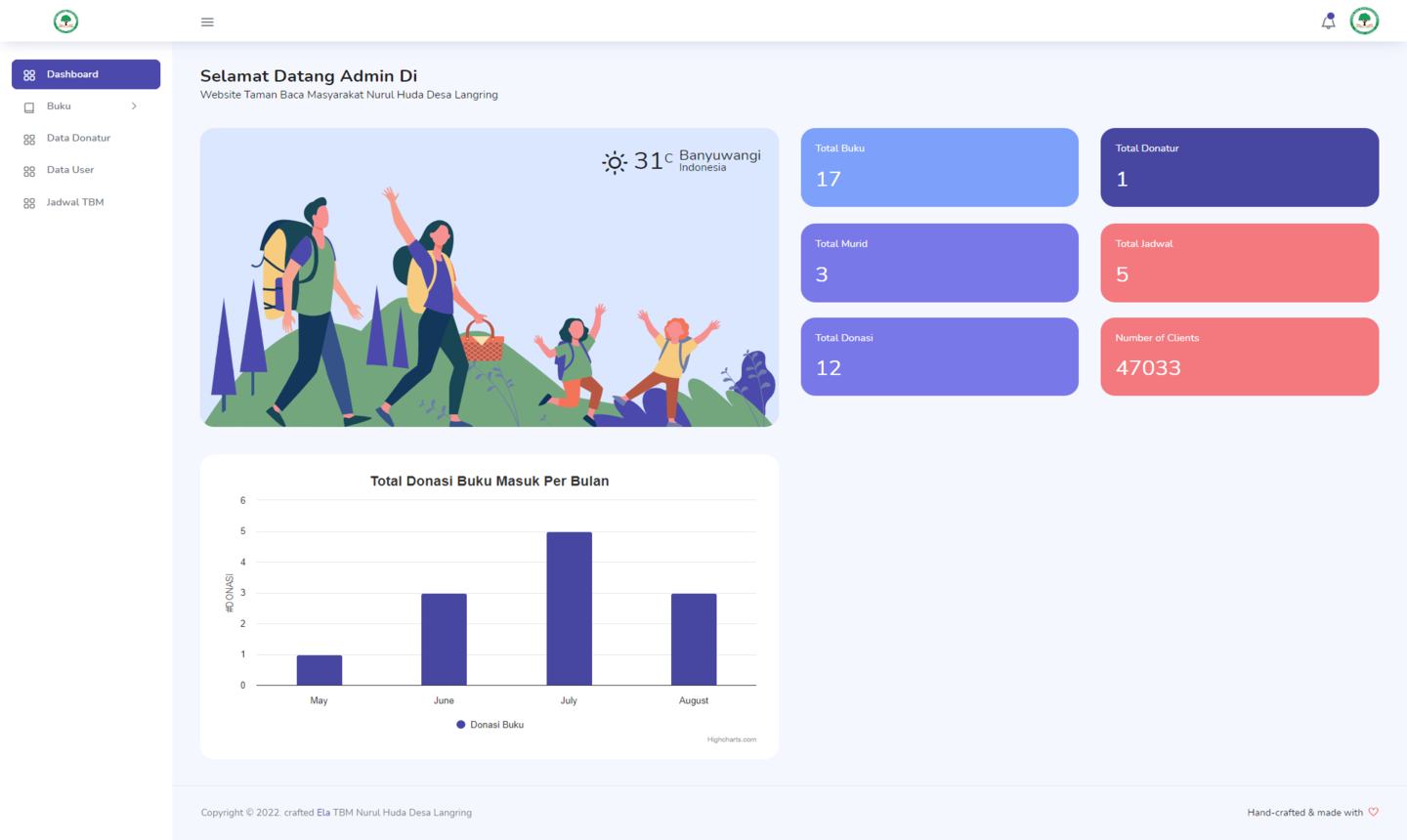Click the book icon beside Buku
The width and height of the screenshot is (1407, 840).
pyautogui.click(x=29, y=107)
